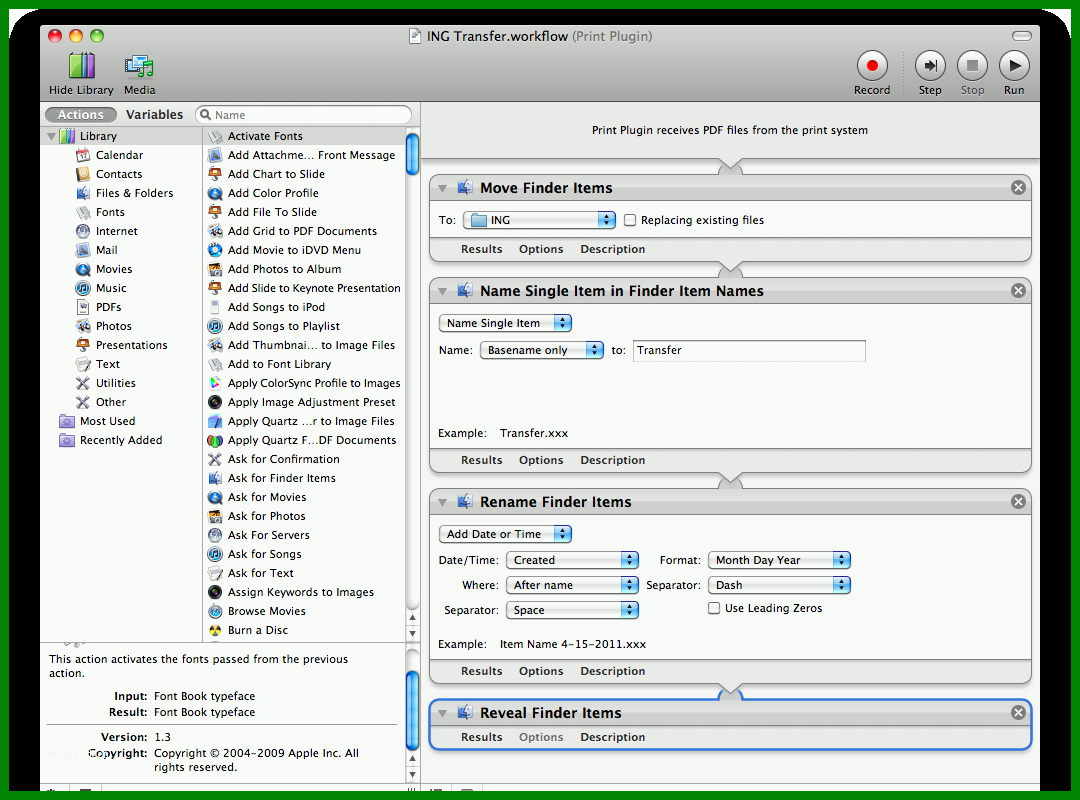
Task: Switch to the Variables tab
Action: (x=154, y=115)
